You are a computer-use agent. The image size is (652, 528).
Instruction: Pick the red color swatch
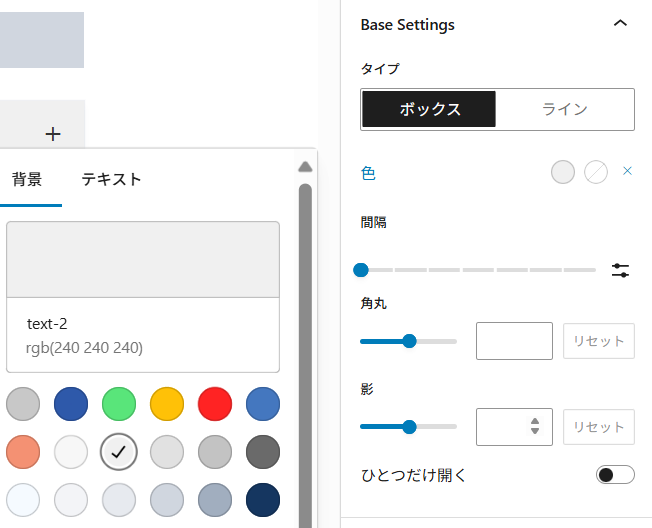pos(215,404)
